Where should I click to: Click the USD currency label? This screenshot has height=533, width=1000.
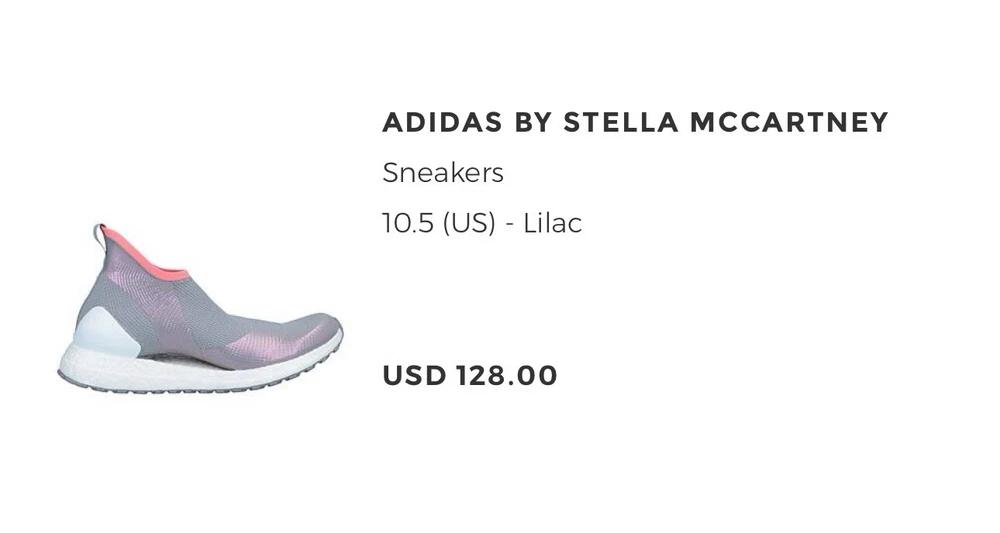coord(414,376)
